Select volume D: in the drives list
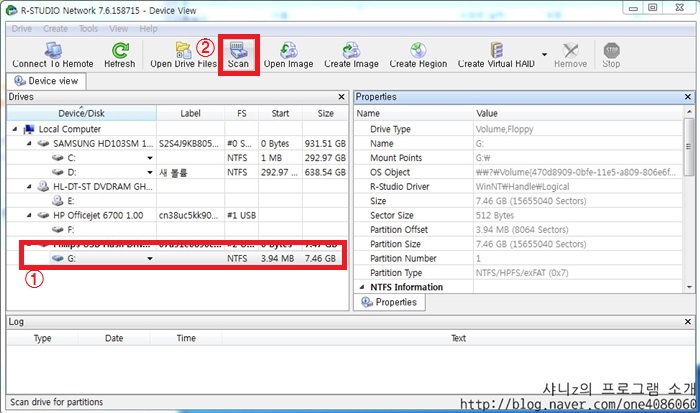 177,172
